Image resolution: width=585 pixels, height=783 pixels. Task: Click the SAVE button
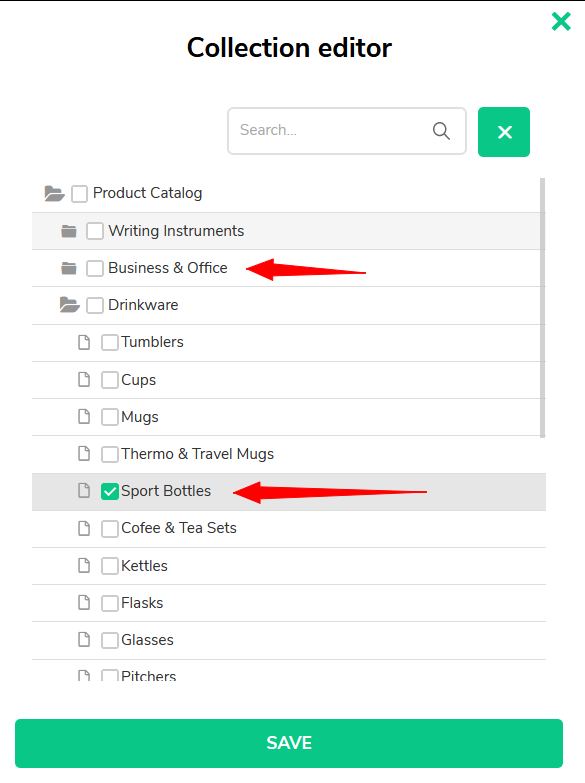click(289, 743)
